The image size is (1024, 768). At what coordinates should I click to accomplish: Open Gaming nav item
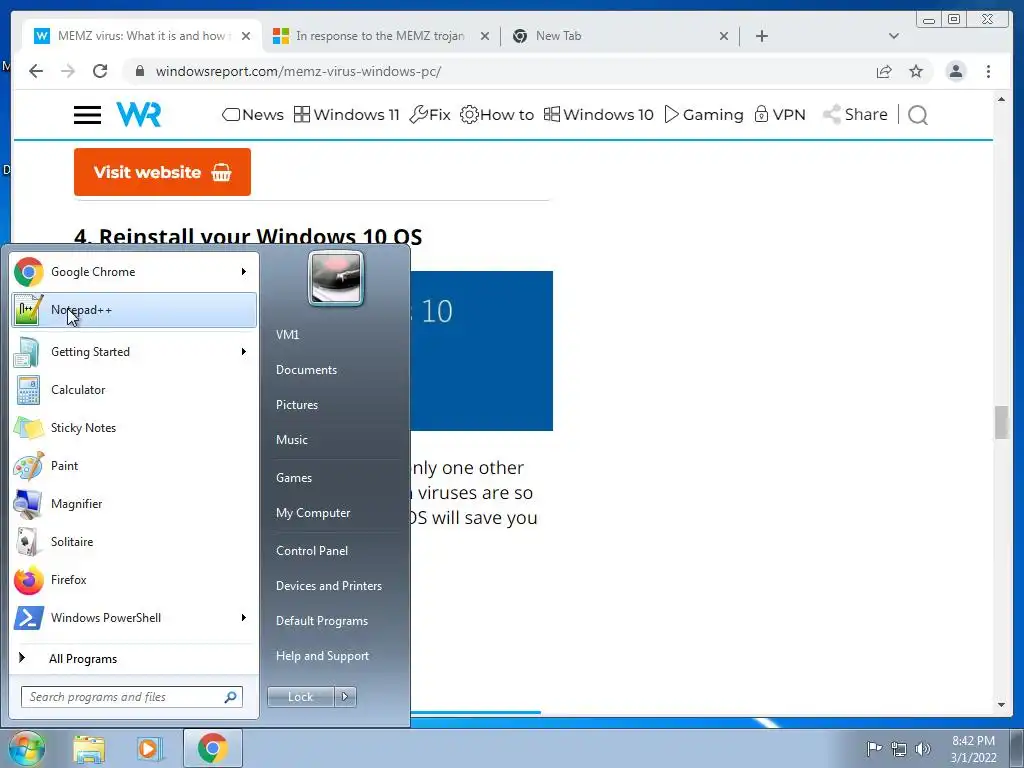pyautogui.click(x=704, y=115)
